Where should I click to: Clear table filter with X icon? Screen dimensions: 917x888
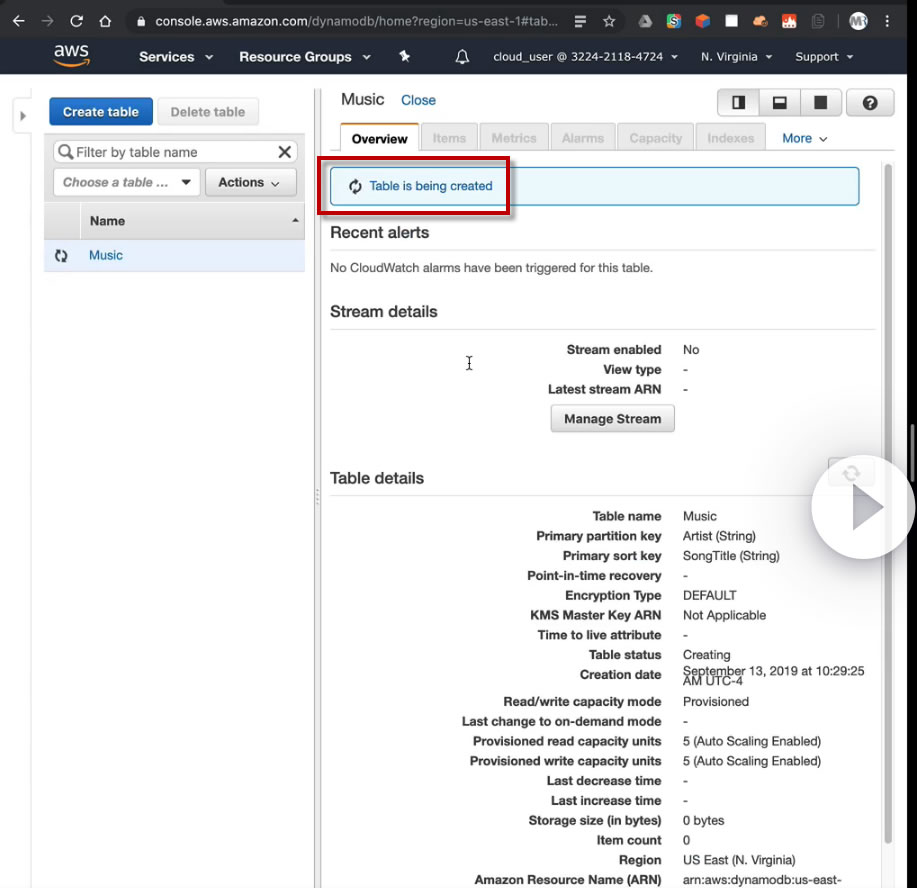point(284,152)
